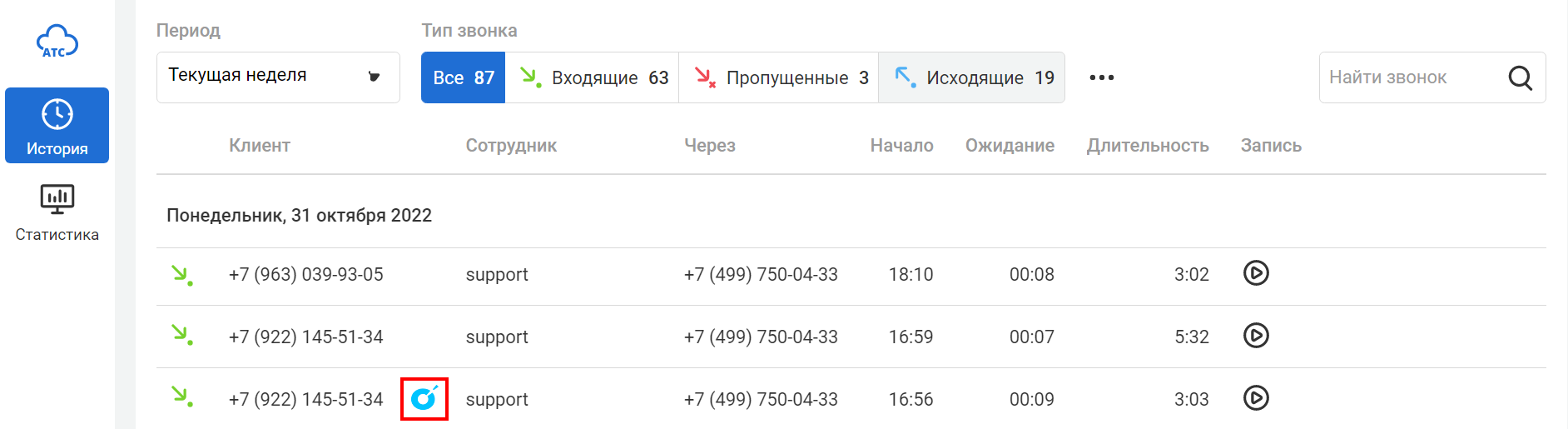This screenshot has width=1568, height=429.
Task: Click the Найти звонок search field
Action: pyautogui.click(x=1411, y=77)
